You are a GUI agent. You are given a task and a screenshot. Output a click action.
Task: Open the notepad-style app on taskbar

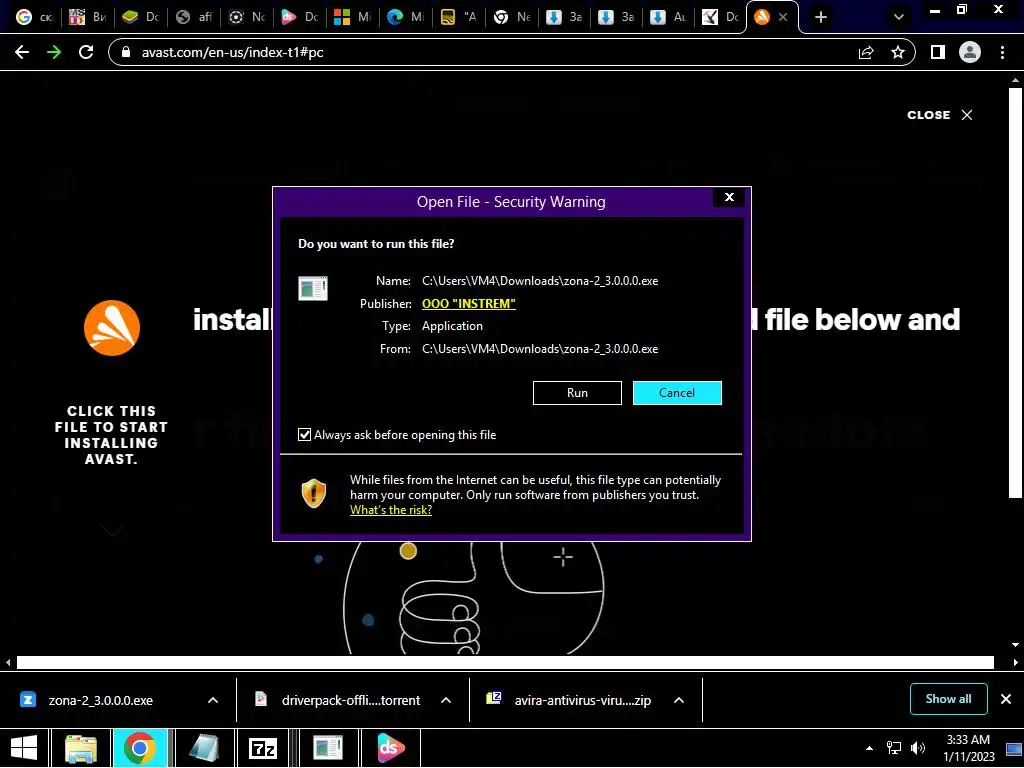[x=203, y=748]
